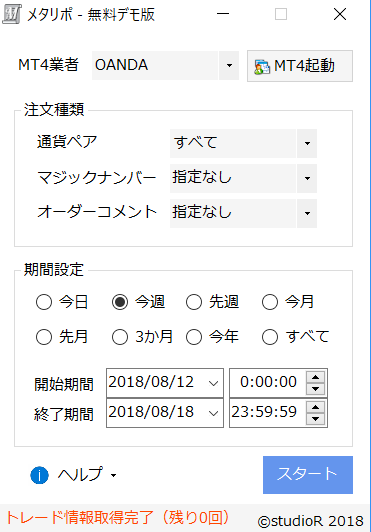Click the blue info icon beside ヘルプ
This screenshot has width=371, height=532.
point(39,475)
